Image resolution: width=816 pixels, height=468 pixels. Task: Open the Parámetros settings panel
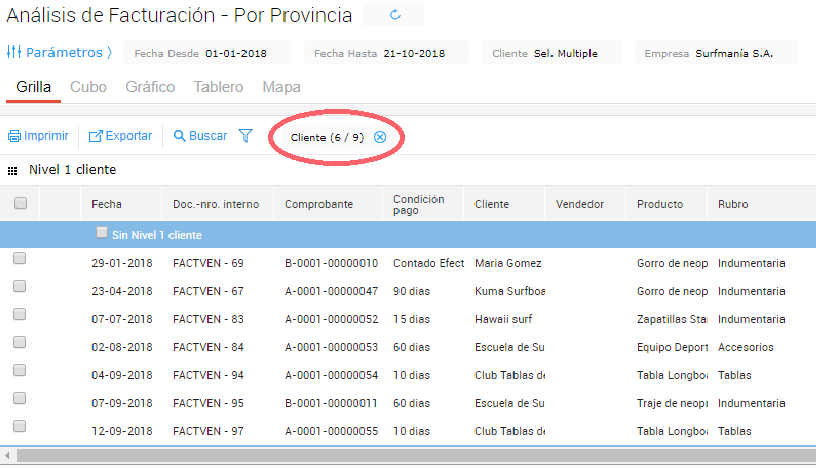pyautogui.click(x=59, y=53)
